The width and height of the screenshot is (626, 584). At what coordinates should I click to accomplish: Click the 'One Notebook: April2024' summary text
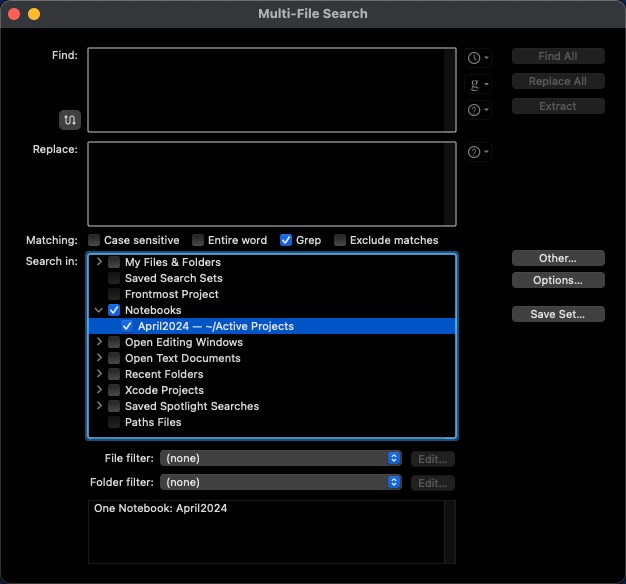pos(160,508)
